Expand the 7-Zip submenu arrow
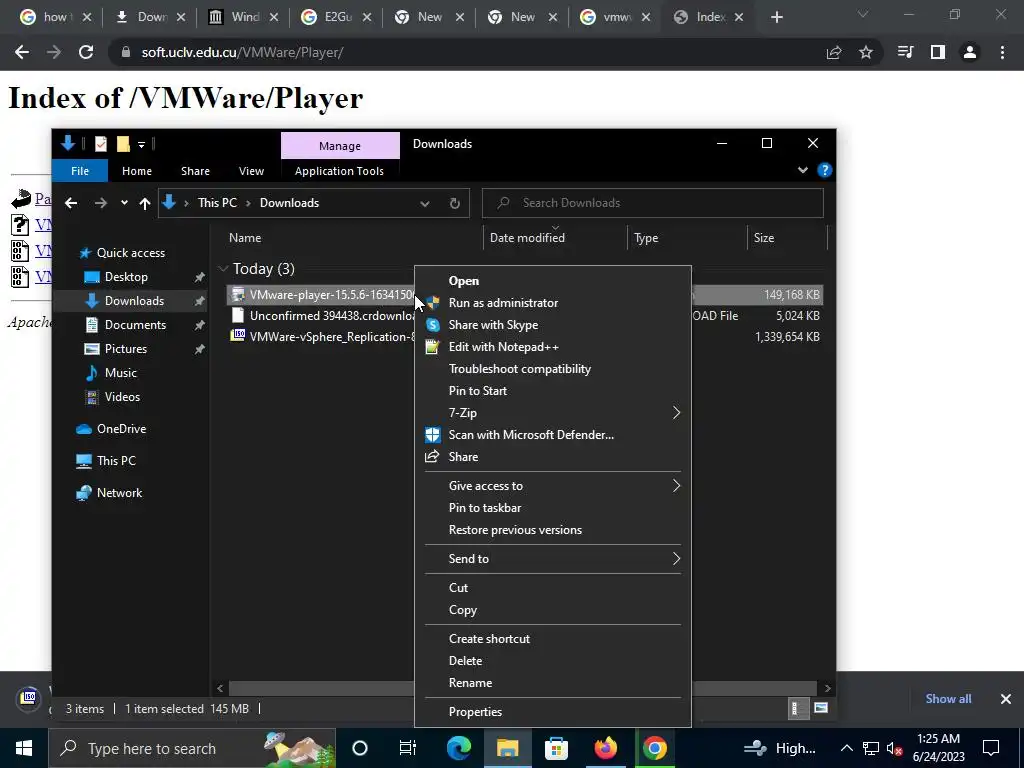1024x768 pixels. 676,413
